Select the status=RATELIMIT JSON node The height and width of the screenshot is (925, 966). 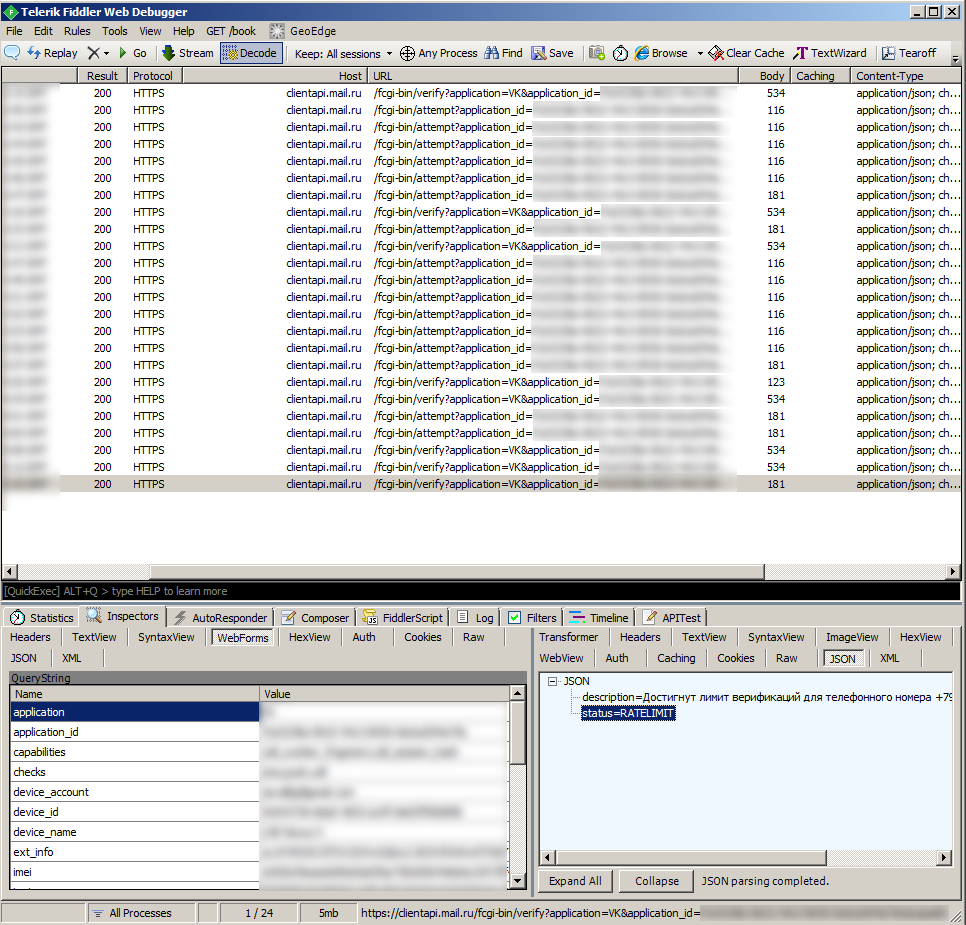[628, 713]
